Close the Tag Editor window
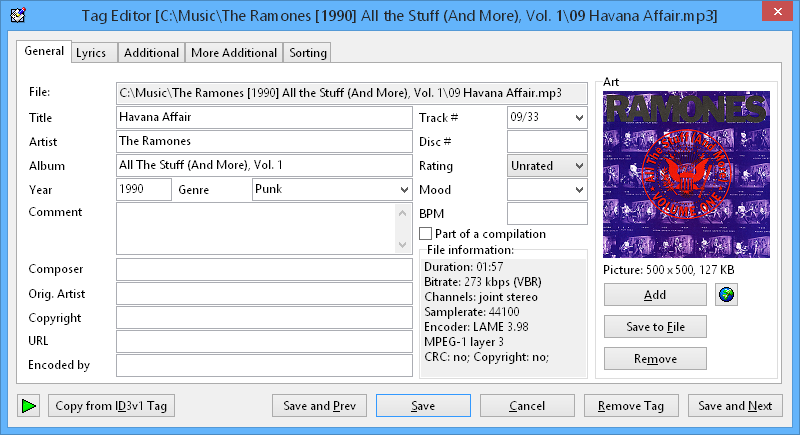The image size is (800, 435). pos(777,11)
